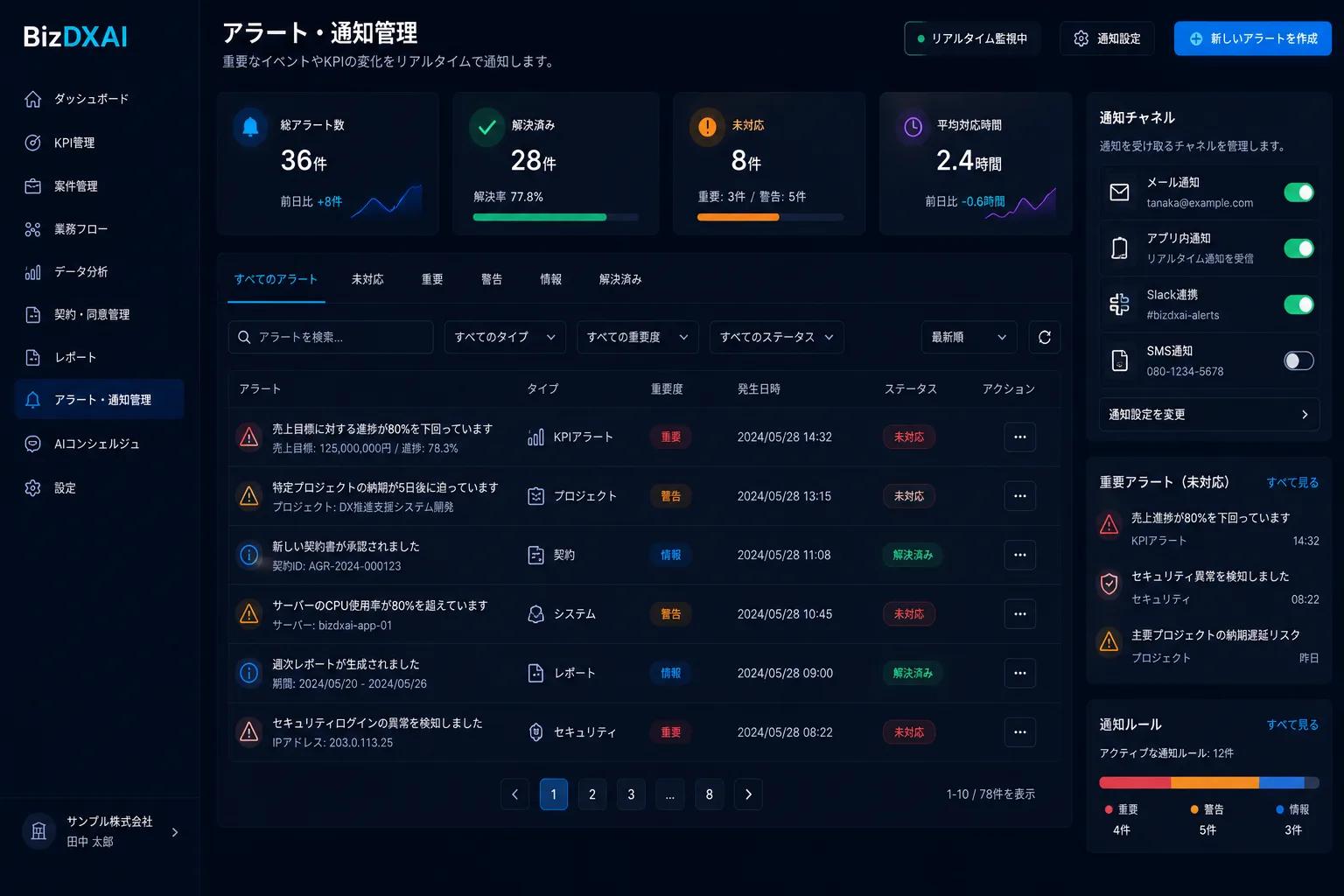Open the アラート・通知管理 bell icon in sidebar

33,400
